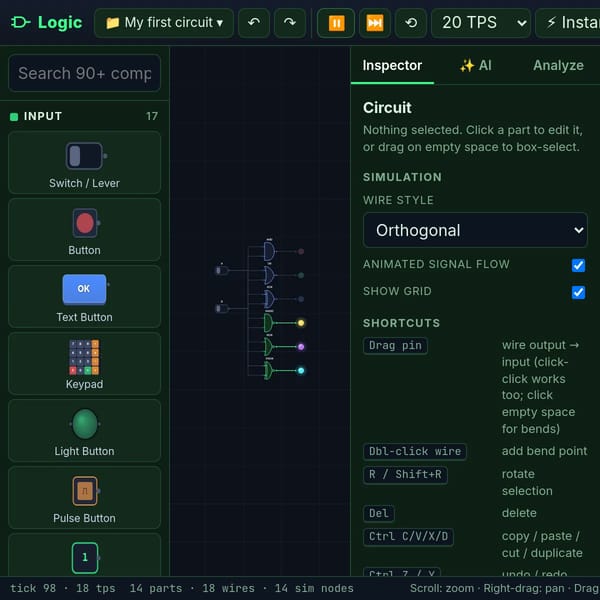This screenshot has width=600, height=600.
Task: Switch to the Analyze tab
Action: pyautogui.click(x=558, y=65)
